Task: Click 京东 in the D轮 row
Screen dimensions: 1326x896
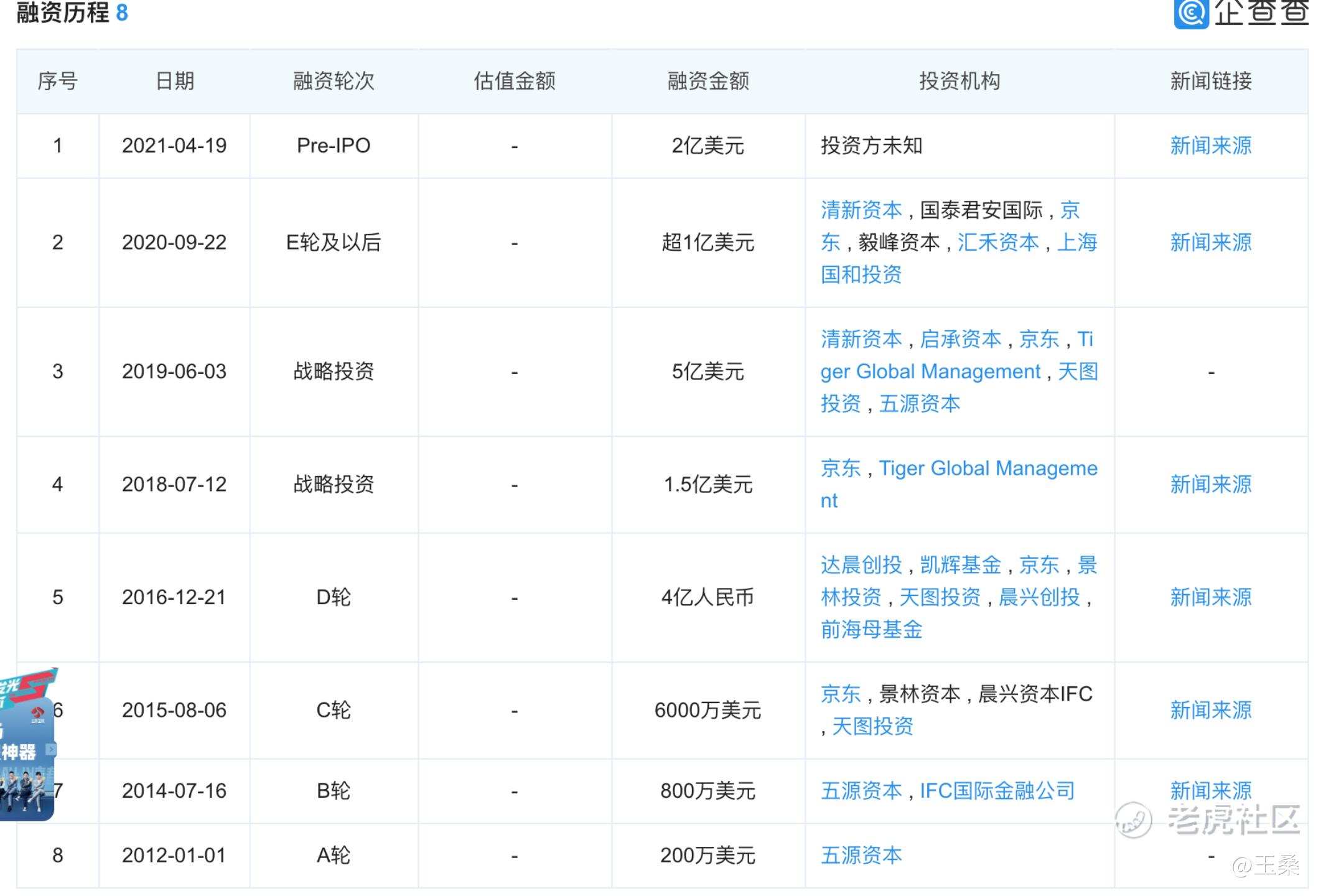Action: 1039,565
